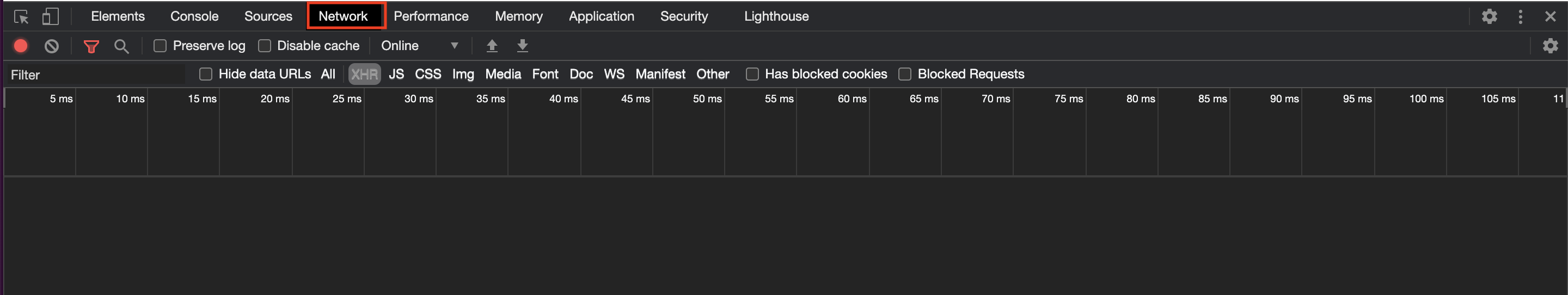Activate the inspect element picker icon
Screen dimensions: 1568x295
click(x=21, y=17)
